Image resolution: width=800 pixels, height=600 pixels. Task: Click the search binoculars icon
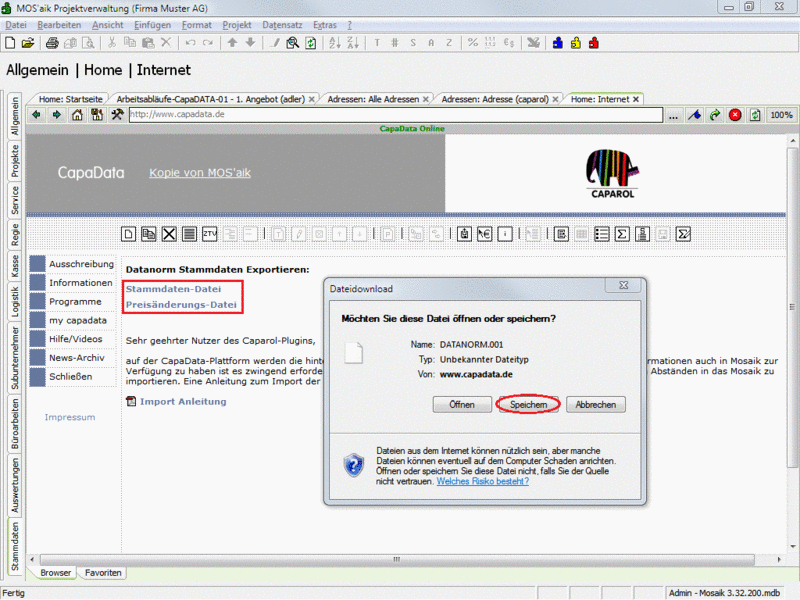pos(292,43)
